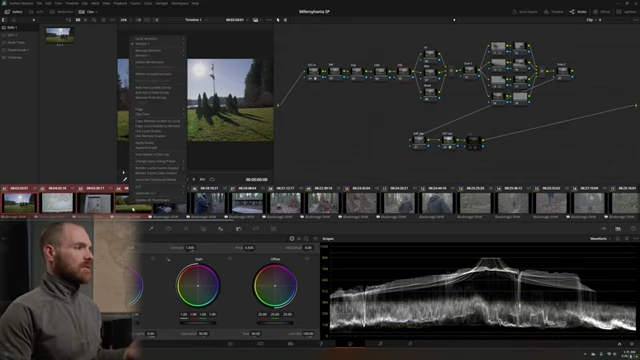The image size is (640, 360).
Task: Click the Contrast value field
Action: tap(190, 248)
